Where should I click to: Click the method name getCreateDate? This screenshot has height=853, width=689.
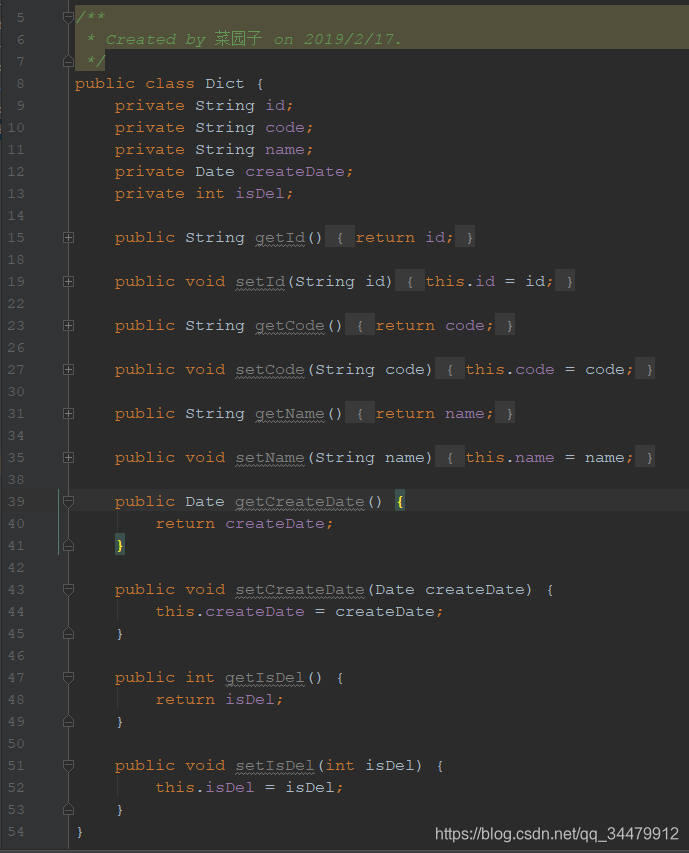300,502
